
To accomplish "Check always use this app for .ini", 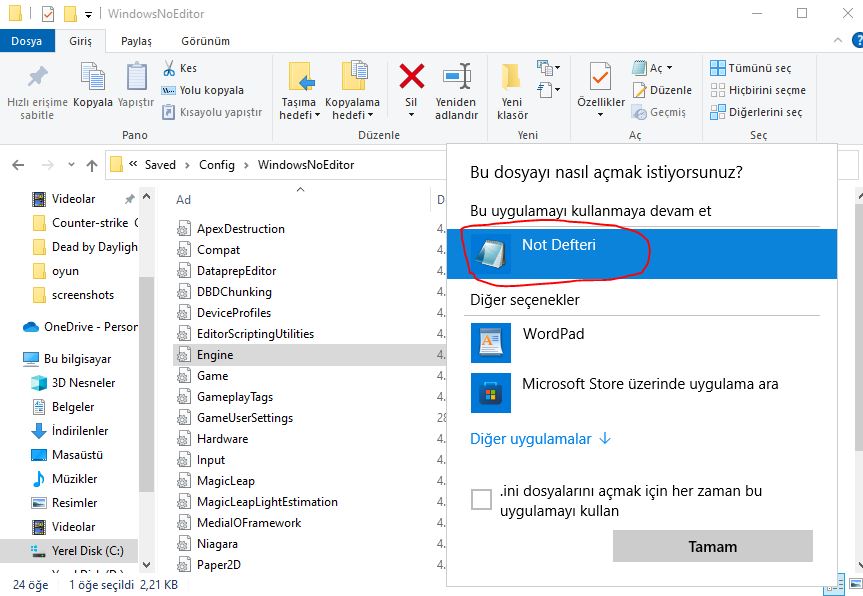I will click(x=481, y=500).
